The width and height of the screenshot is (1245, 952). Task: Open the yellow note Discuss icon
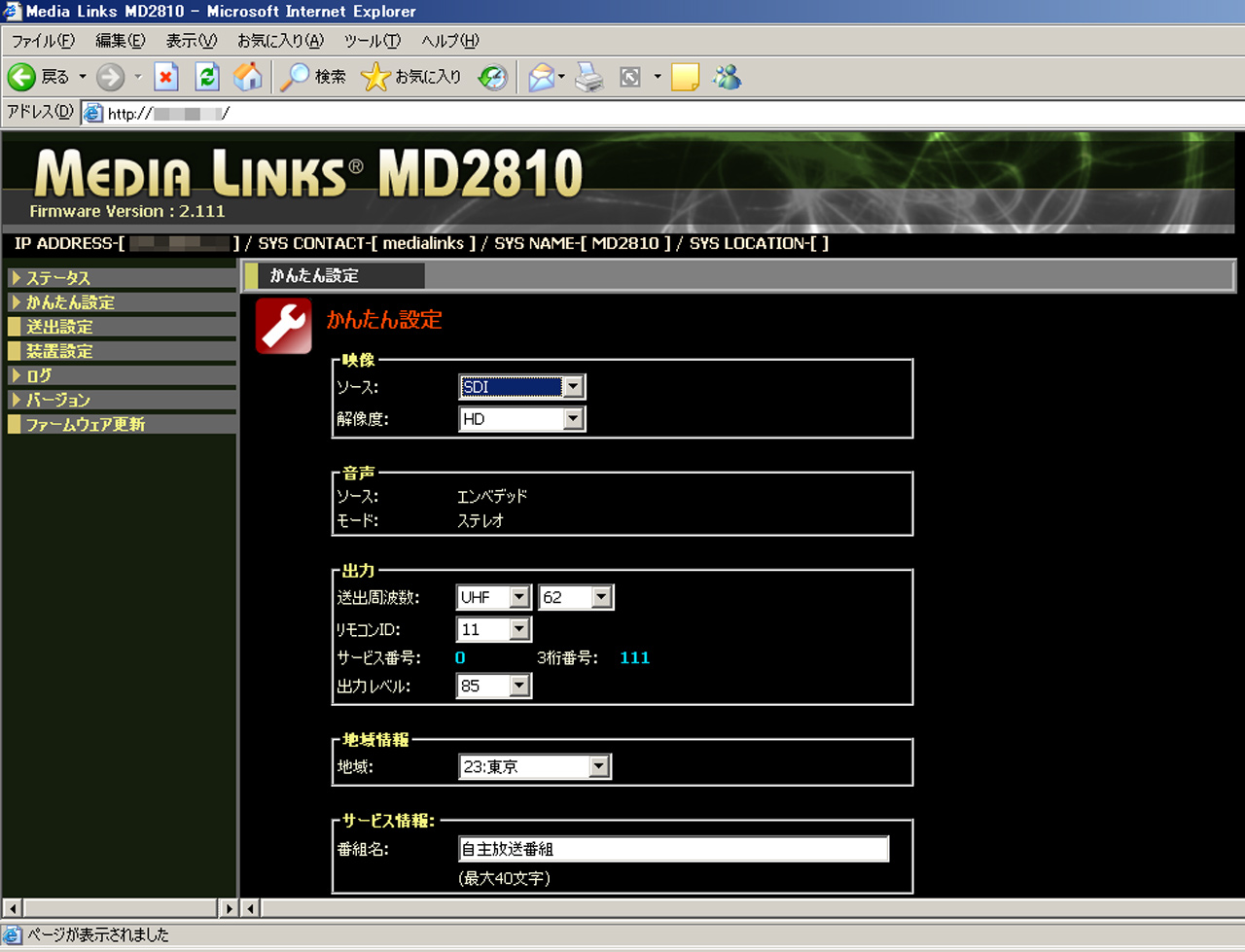point(685,77)
